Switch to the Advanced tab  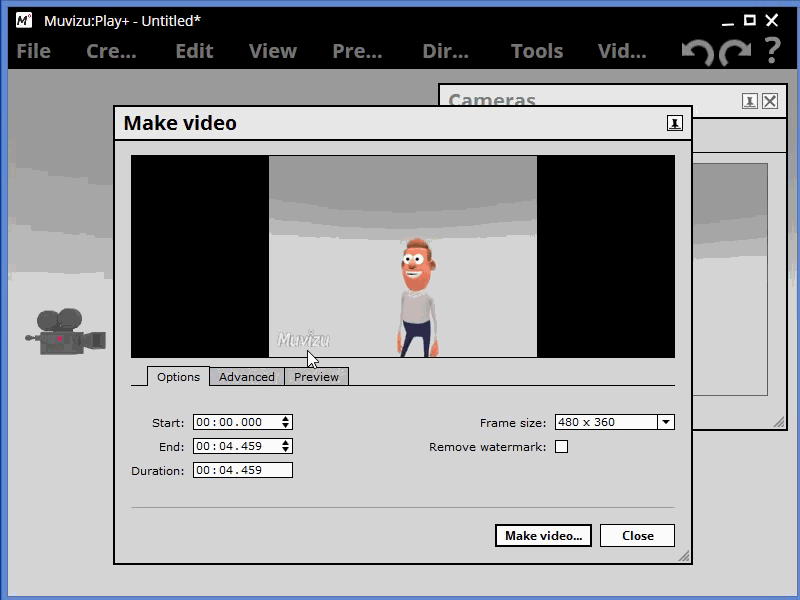246,377
